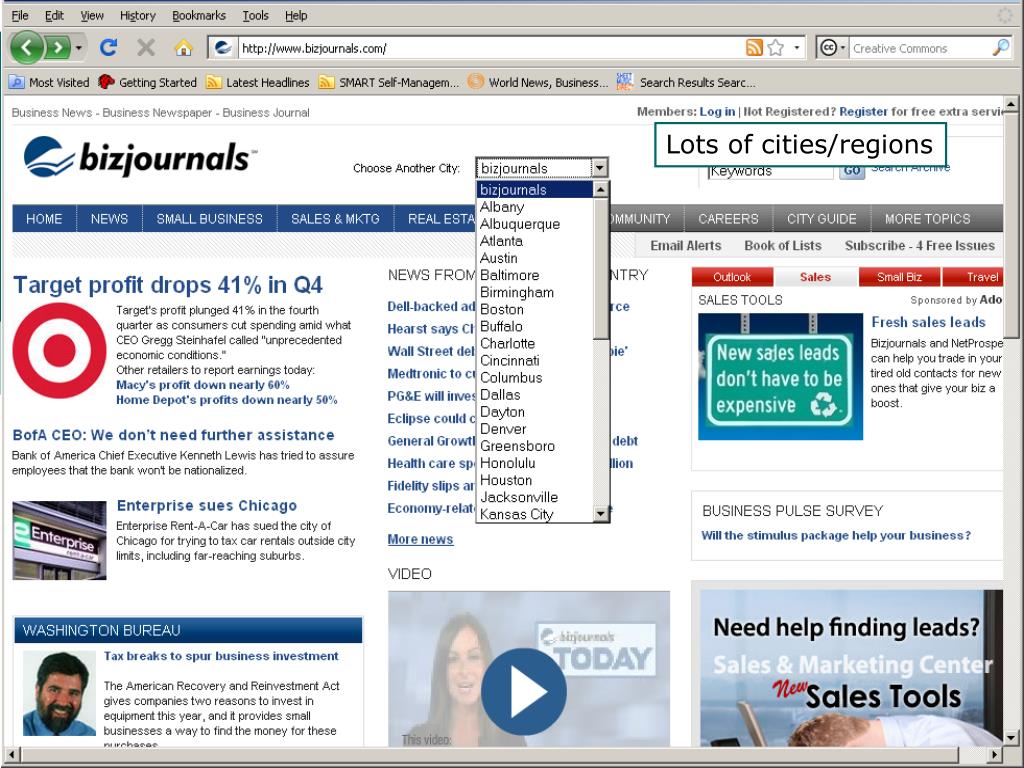The image size is (1024, 768).
Task: Click the city list scrollbar thumb
Action: tap(601, 268)
